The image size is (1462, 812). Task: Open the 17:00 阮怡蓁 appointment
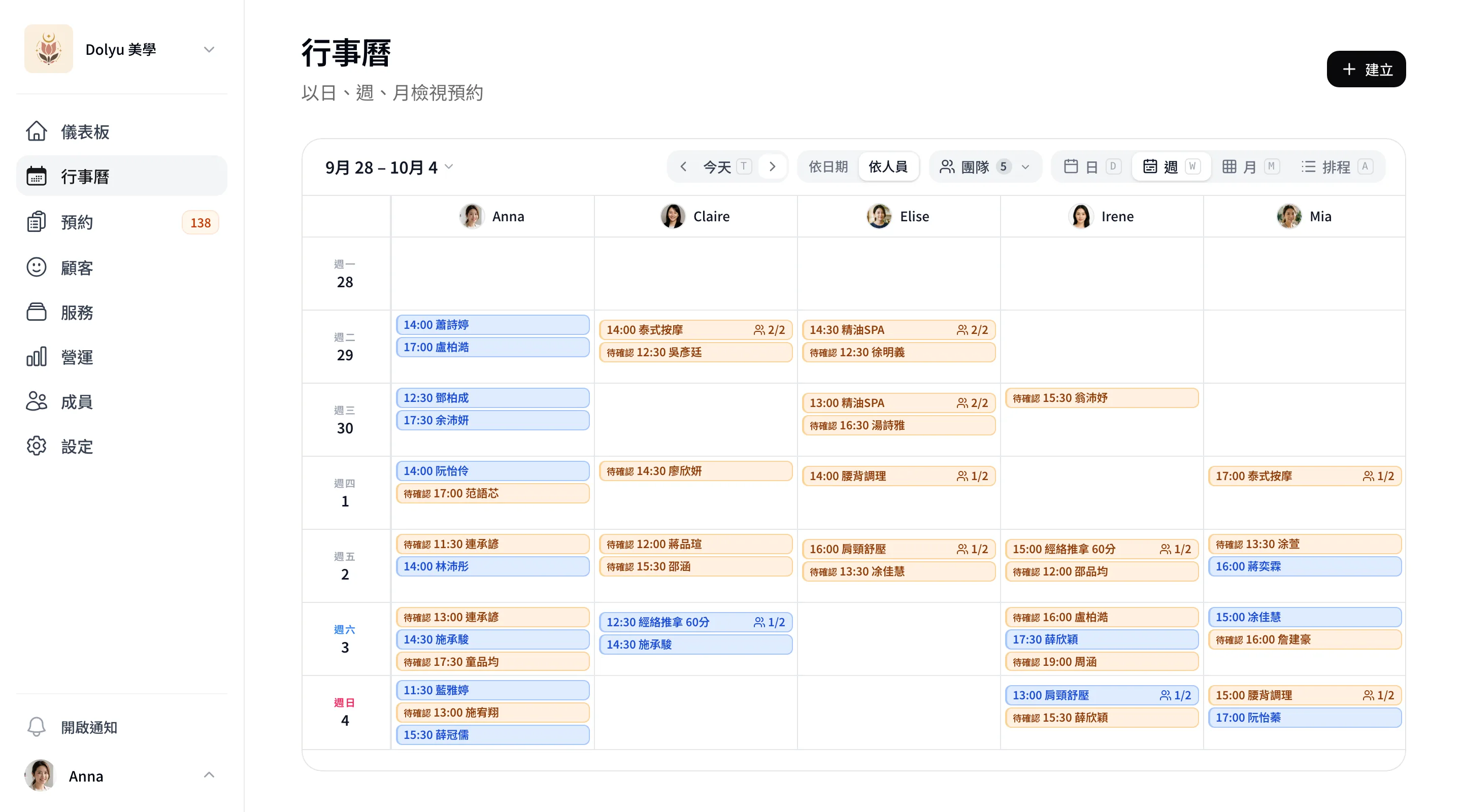click(1305, 717)
